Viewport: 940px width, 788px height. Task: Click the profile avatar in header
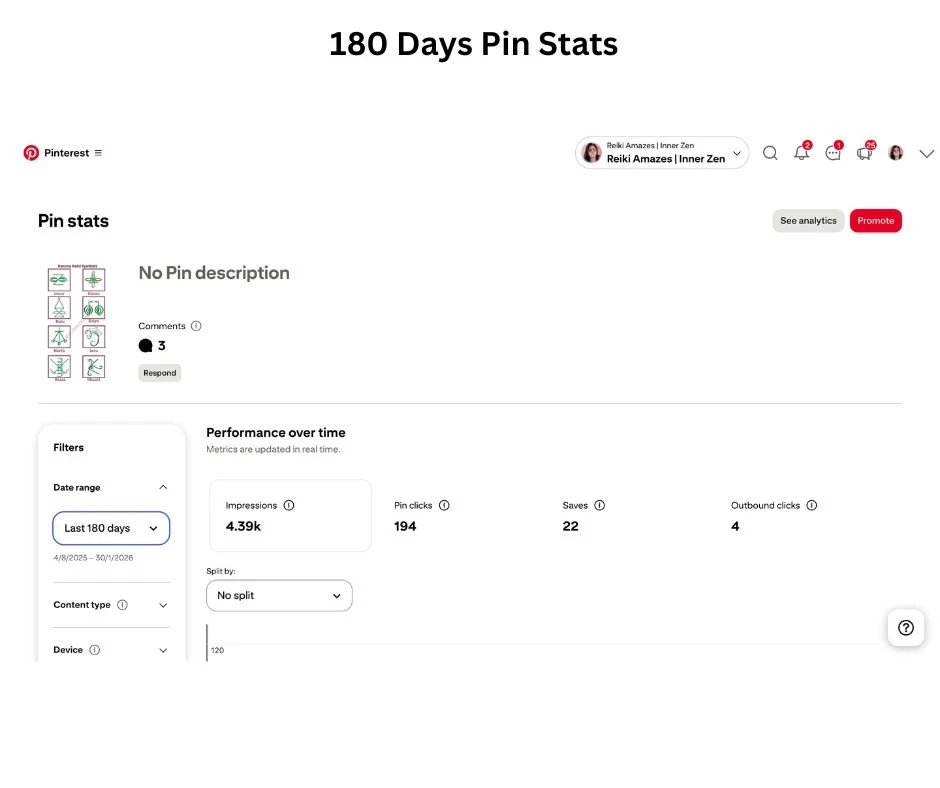896,153
